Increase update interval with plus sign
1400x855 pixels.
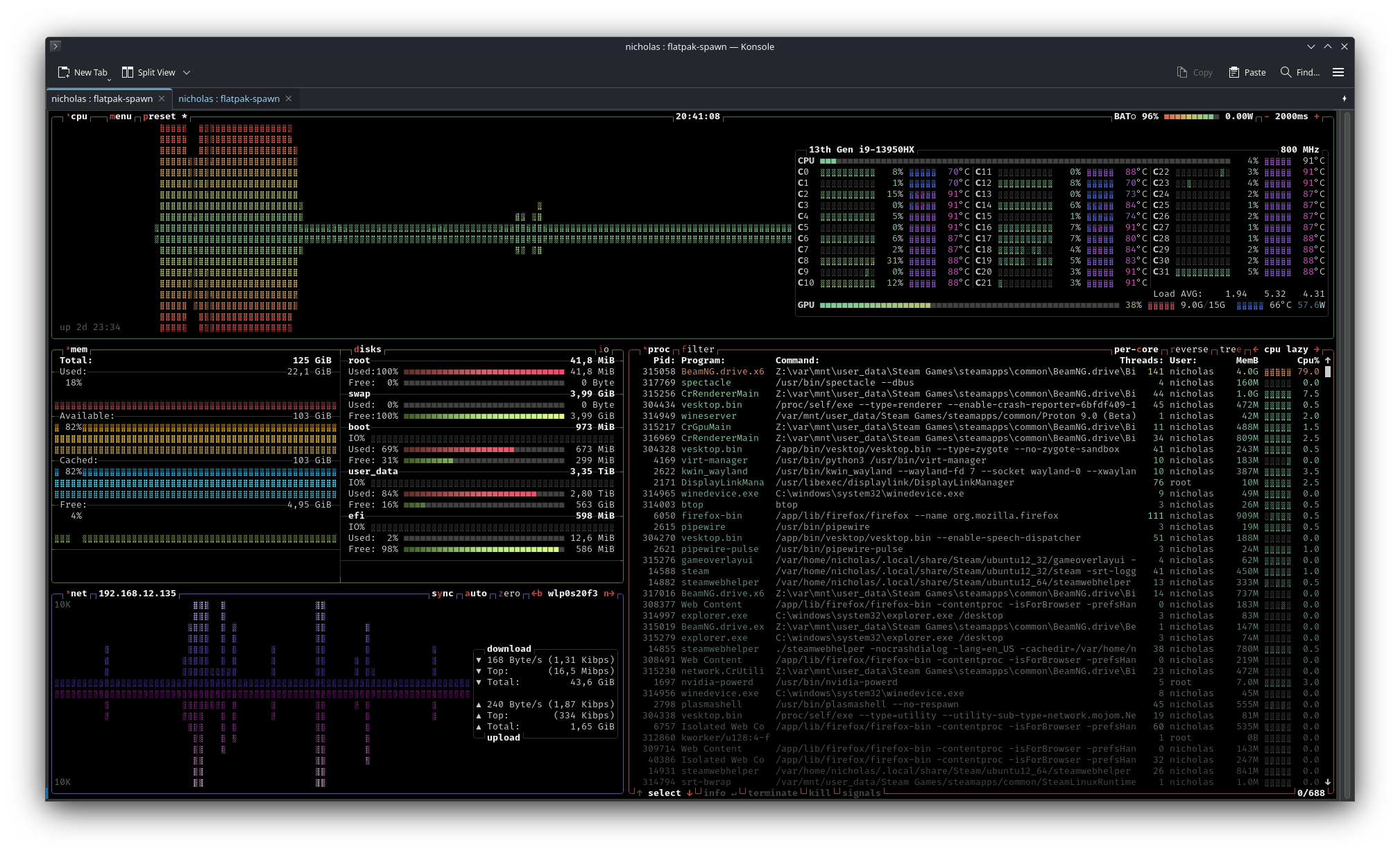pyautogui.click(x=1317, y=116)
